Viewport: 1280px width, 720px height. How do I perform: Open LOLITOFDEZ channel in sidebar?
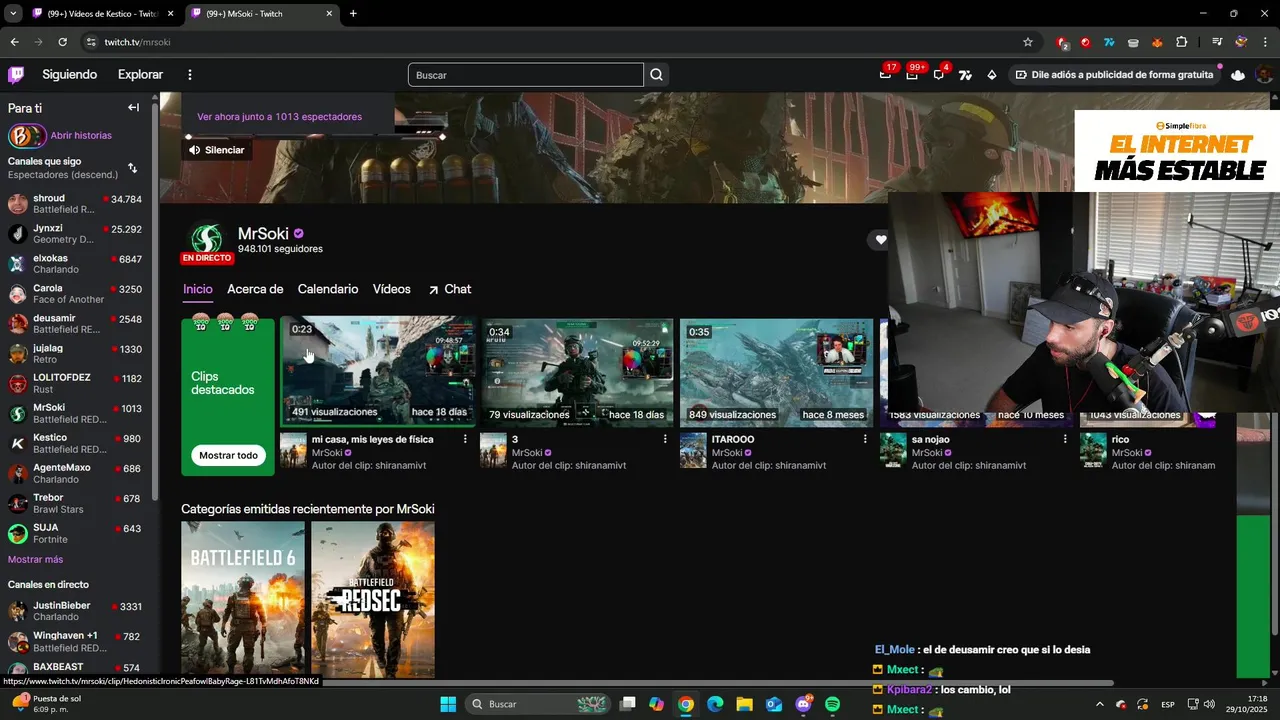click(x=76, y=384)
